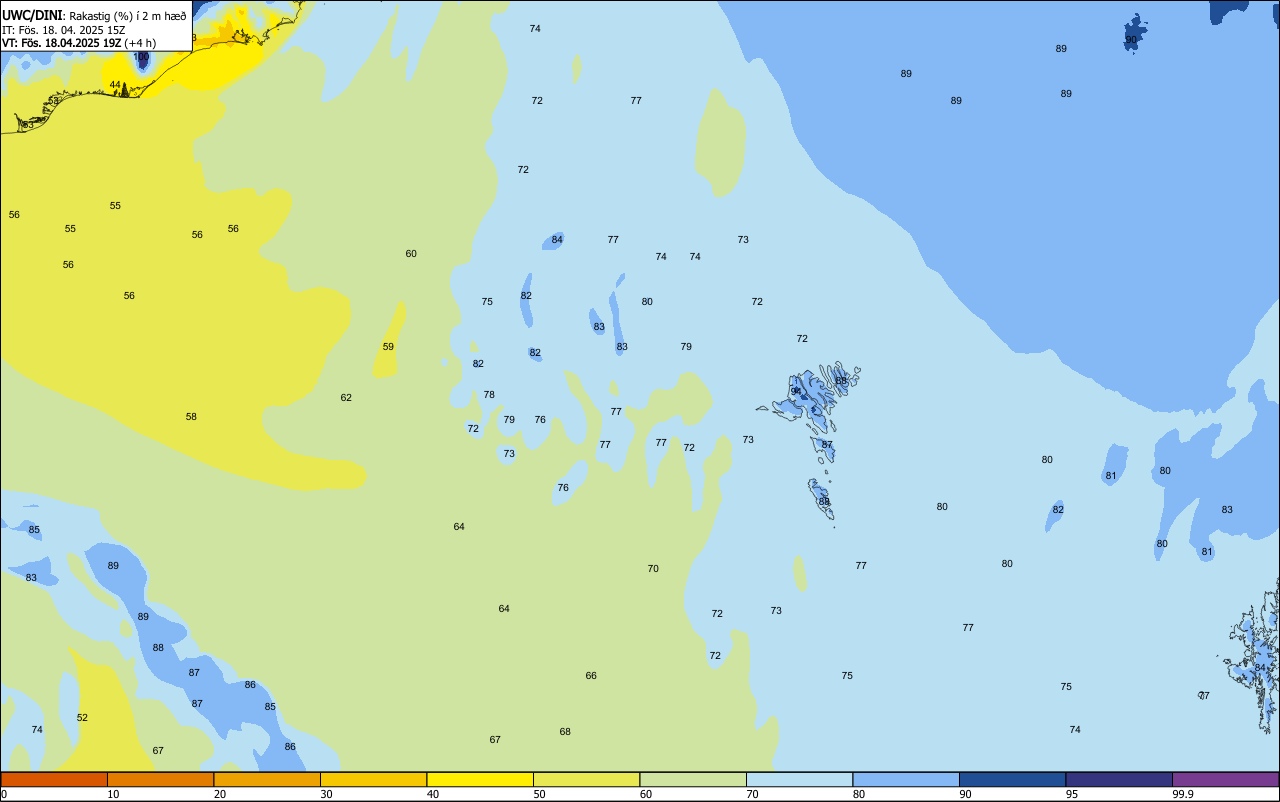This screenshot has height=802, width=1280.
Task: Click the map value '59' in the yellow strip
Action: [388, 347]
